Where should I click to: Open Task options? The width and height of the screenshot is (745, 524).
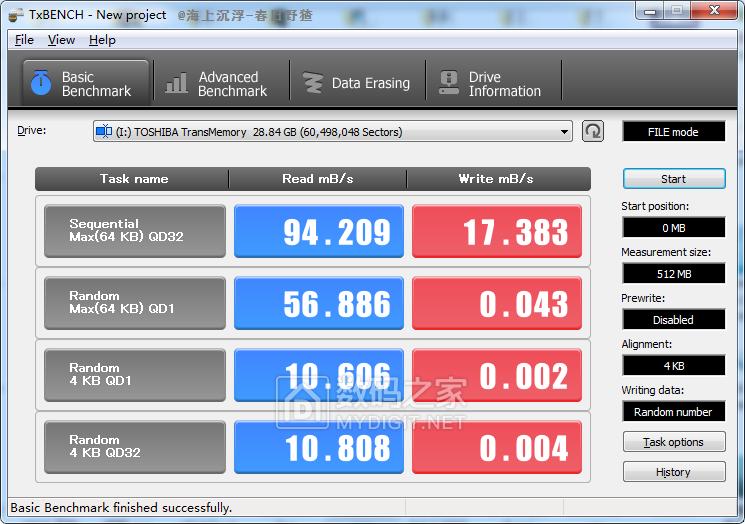click(673, 442)
